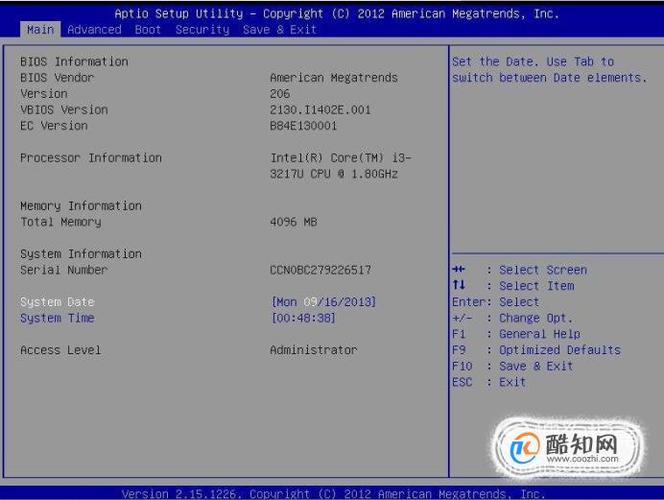
Task: Click the Access Level label
Action: click(61, 350)
